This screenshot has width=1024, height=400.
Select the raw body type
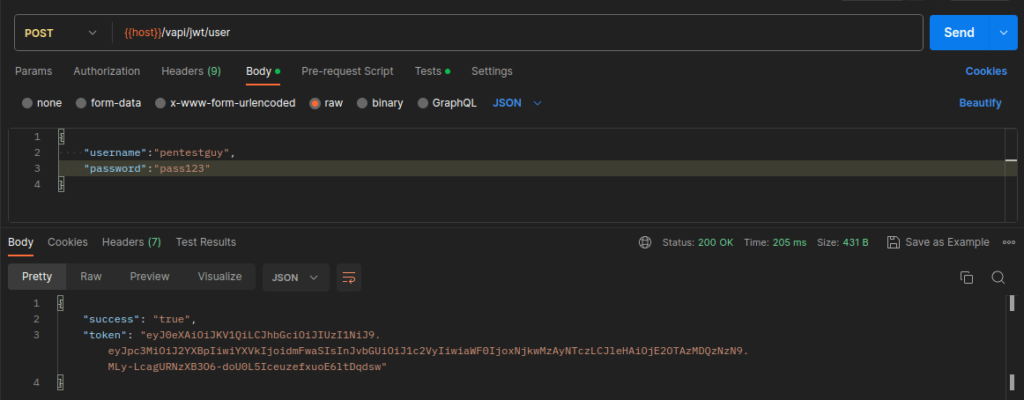tap(326, 103)
